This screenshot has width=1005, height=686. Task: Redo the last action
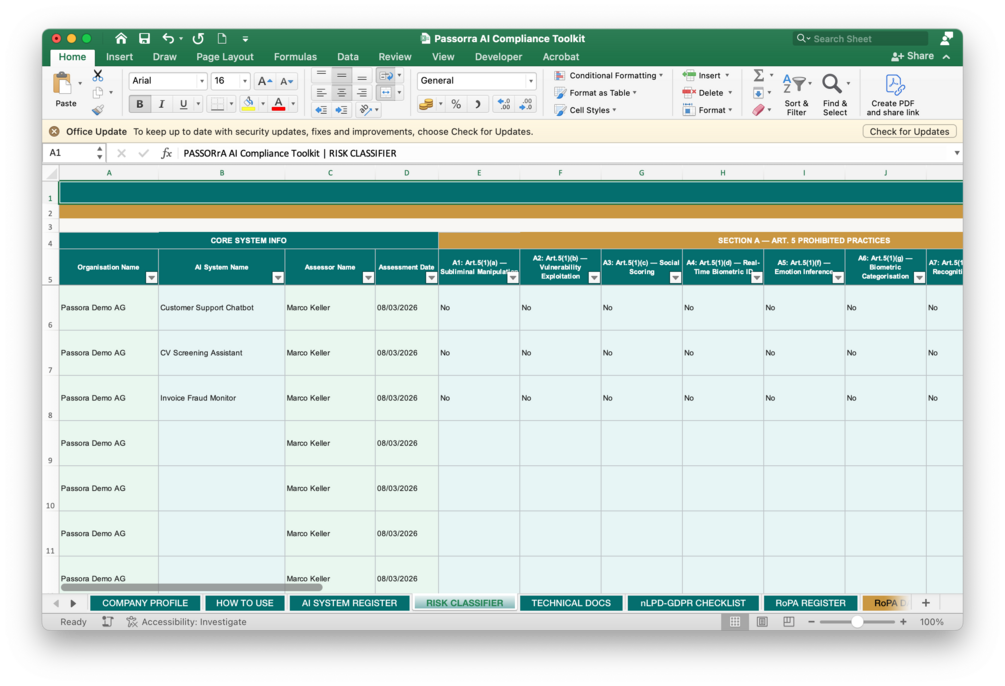198,38
